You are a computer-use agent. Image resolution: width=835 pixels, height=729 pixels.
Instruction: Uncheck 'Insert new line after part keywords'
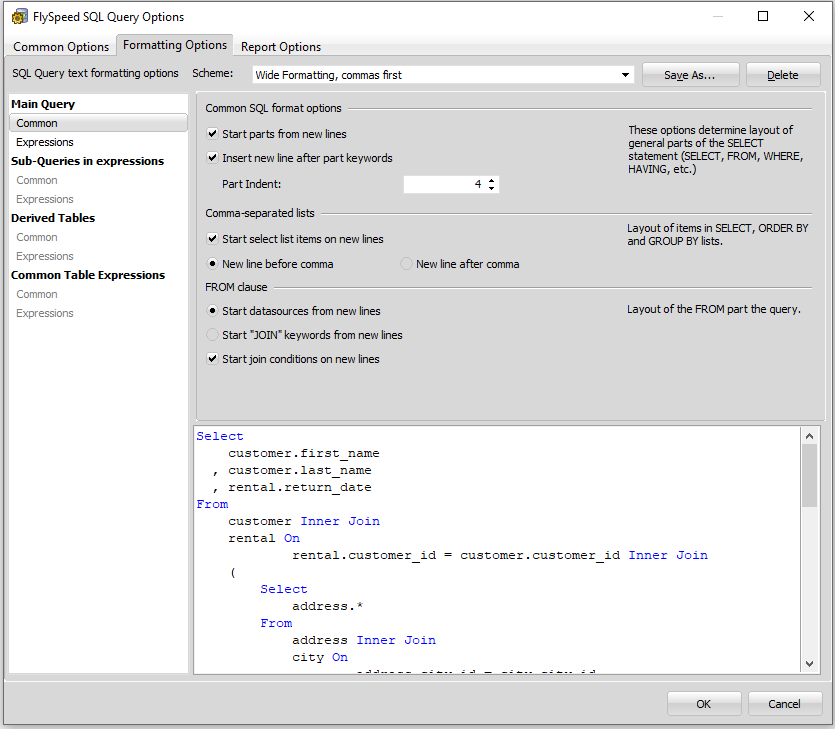(x=212, y=157)
